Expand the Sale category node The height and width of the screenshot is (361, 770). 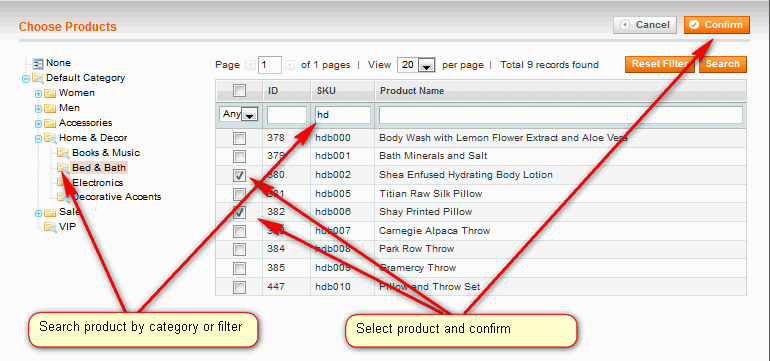[x=38, y=214]
